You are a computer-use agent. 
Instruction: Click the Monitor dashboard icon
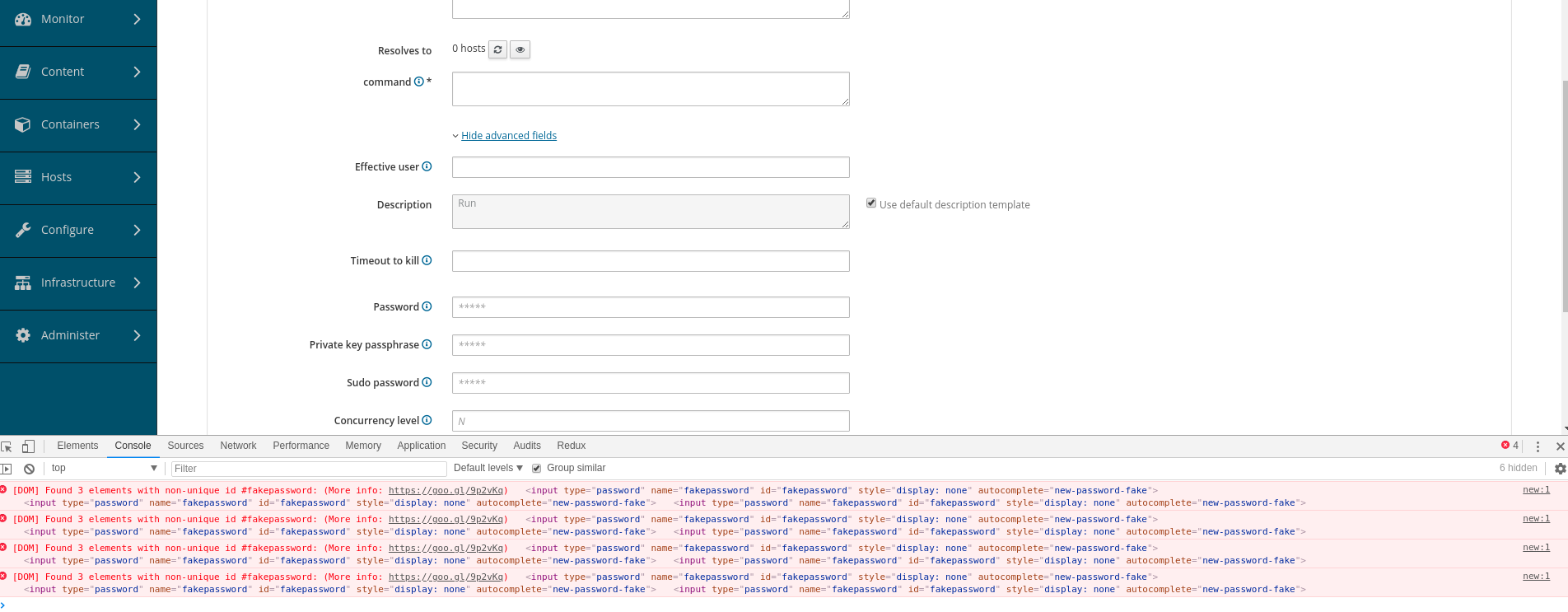pyautogui.click(x=23, y=19)
